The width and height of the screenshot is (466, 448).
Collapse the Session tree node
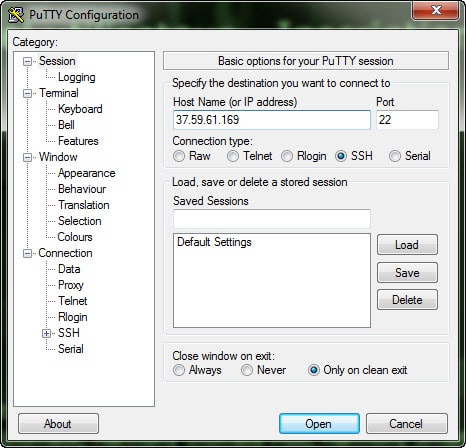coord(27,61)
